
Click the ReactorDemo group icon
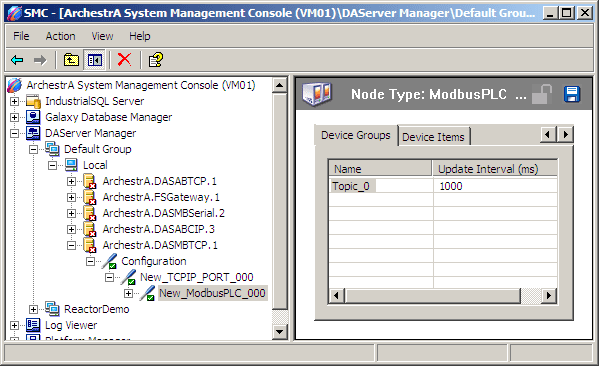click(x=52, y=309)
